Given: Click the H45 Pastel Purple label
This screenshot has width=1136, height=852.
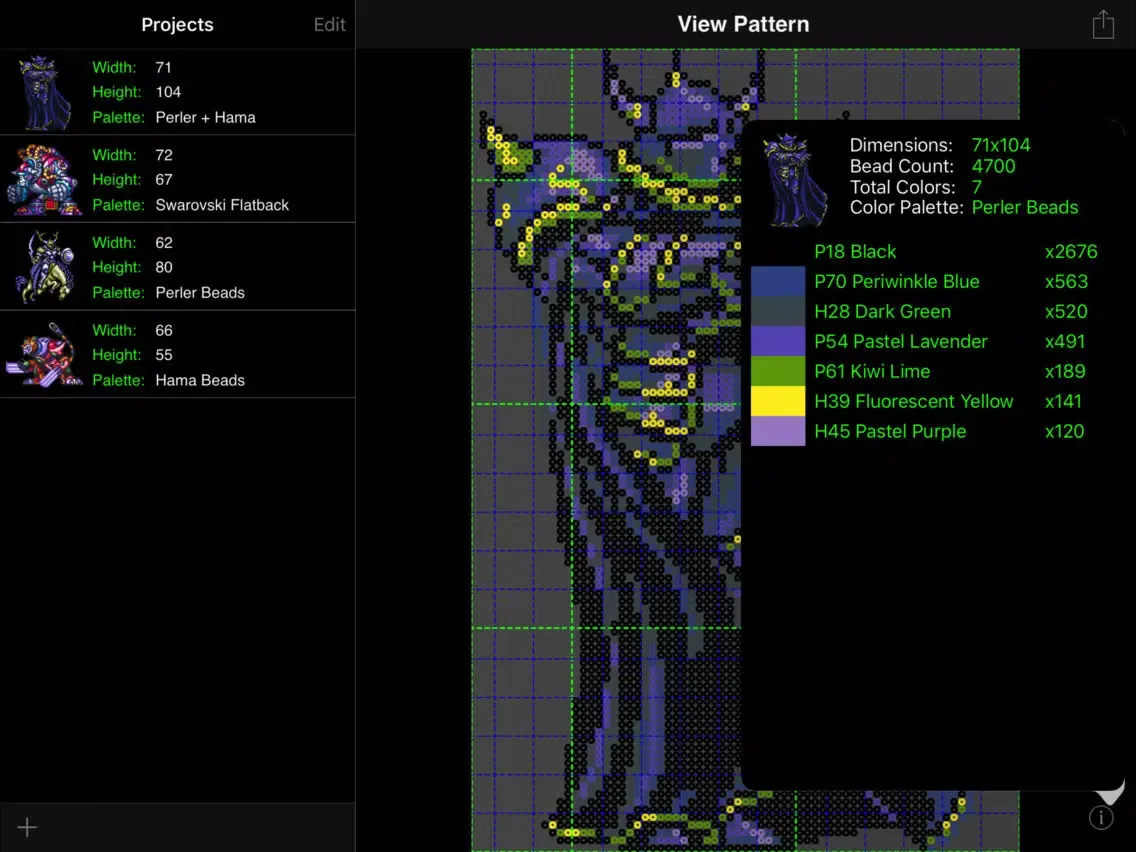Looking at the screenshot, I should [890, 431].
